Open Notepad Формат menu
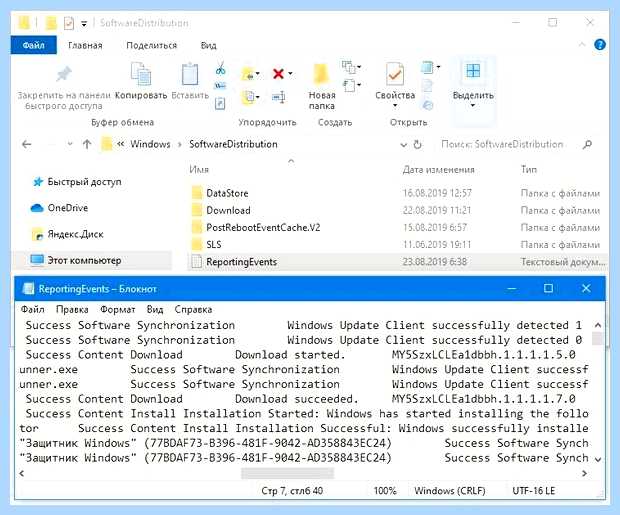This screenshot has height=515, width=620. point(117,309)
